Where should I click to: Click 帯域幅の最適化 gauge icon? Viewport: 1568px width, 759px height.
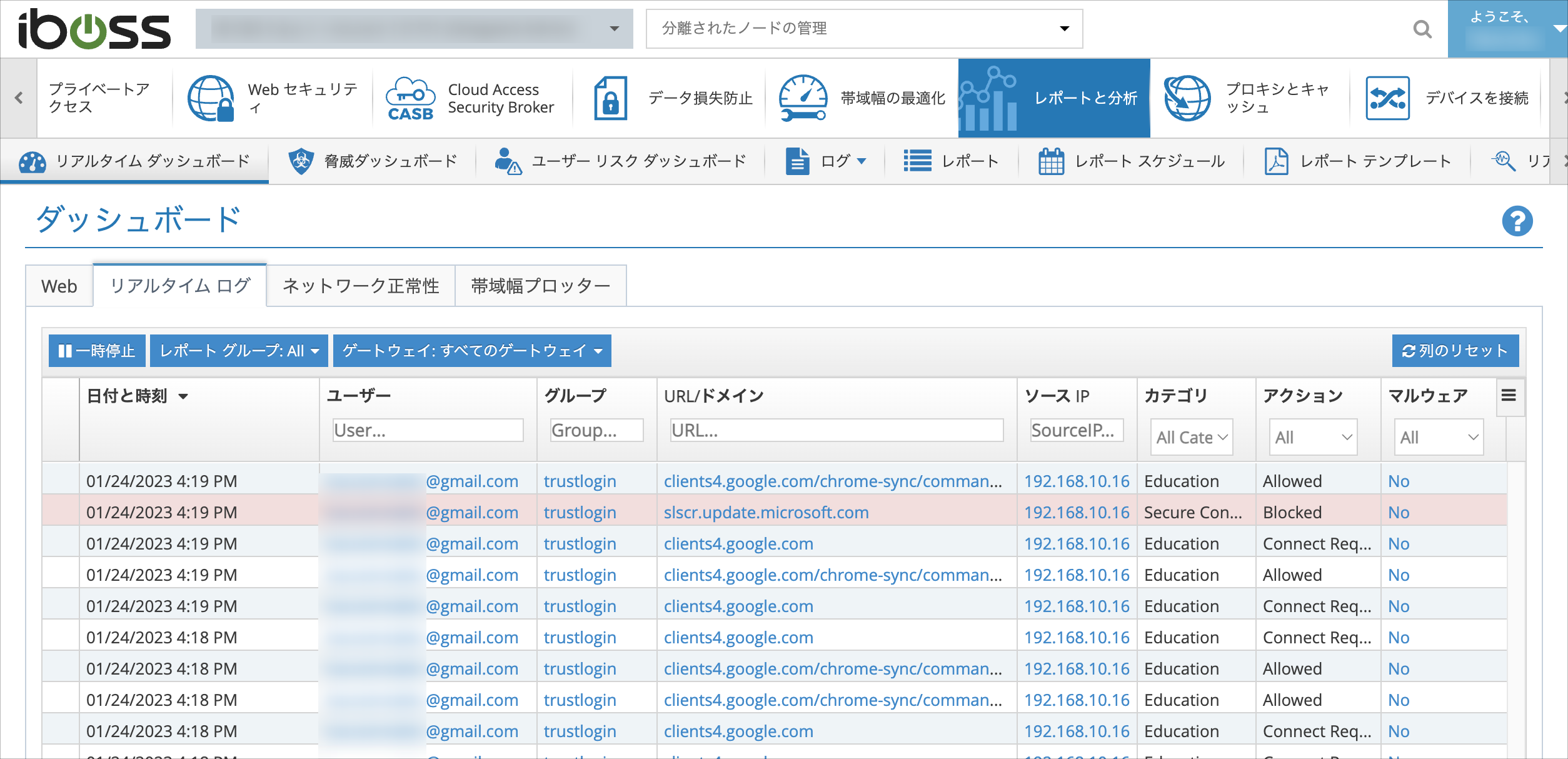pos(803,98)
